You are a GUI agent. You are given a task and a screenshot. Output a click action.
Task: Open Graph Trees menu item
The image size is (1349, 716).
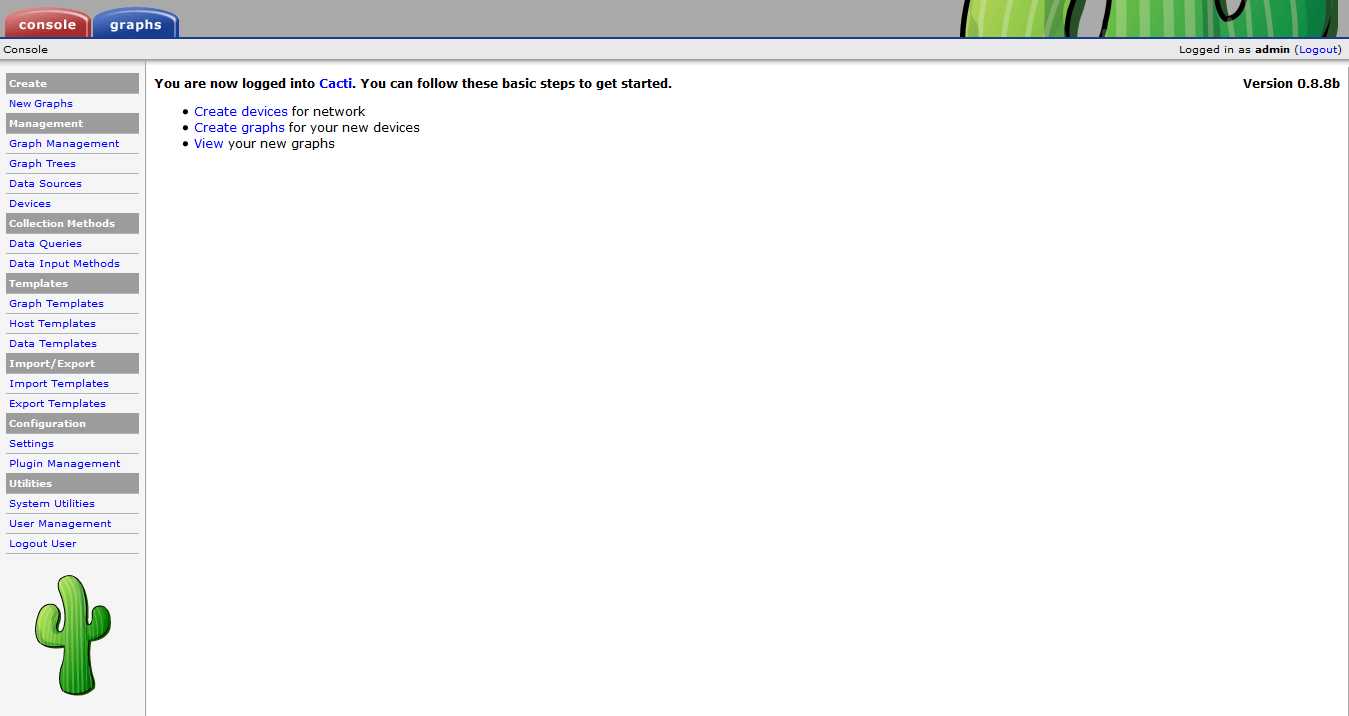pyautogui.click(x=42, y=164)
